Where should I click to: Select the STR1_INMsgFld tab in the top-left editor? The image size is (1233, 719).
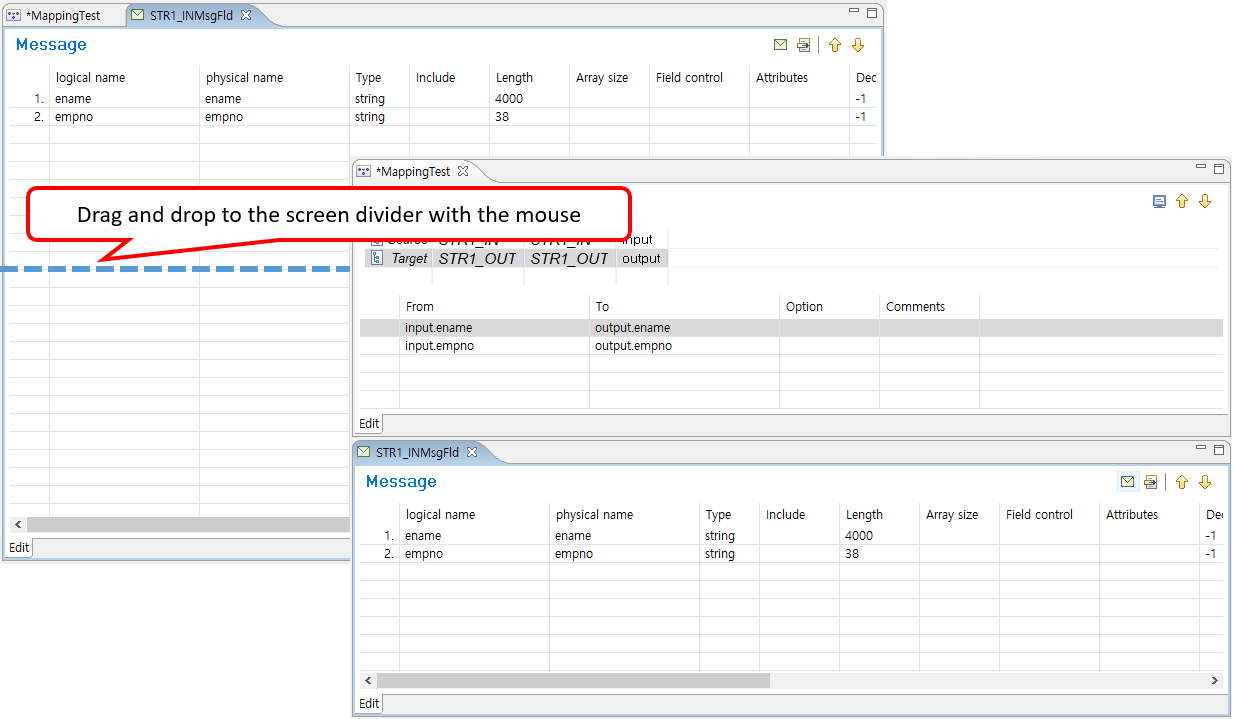coord(192,15)
